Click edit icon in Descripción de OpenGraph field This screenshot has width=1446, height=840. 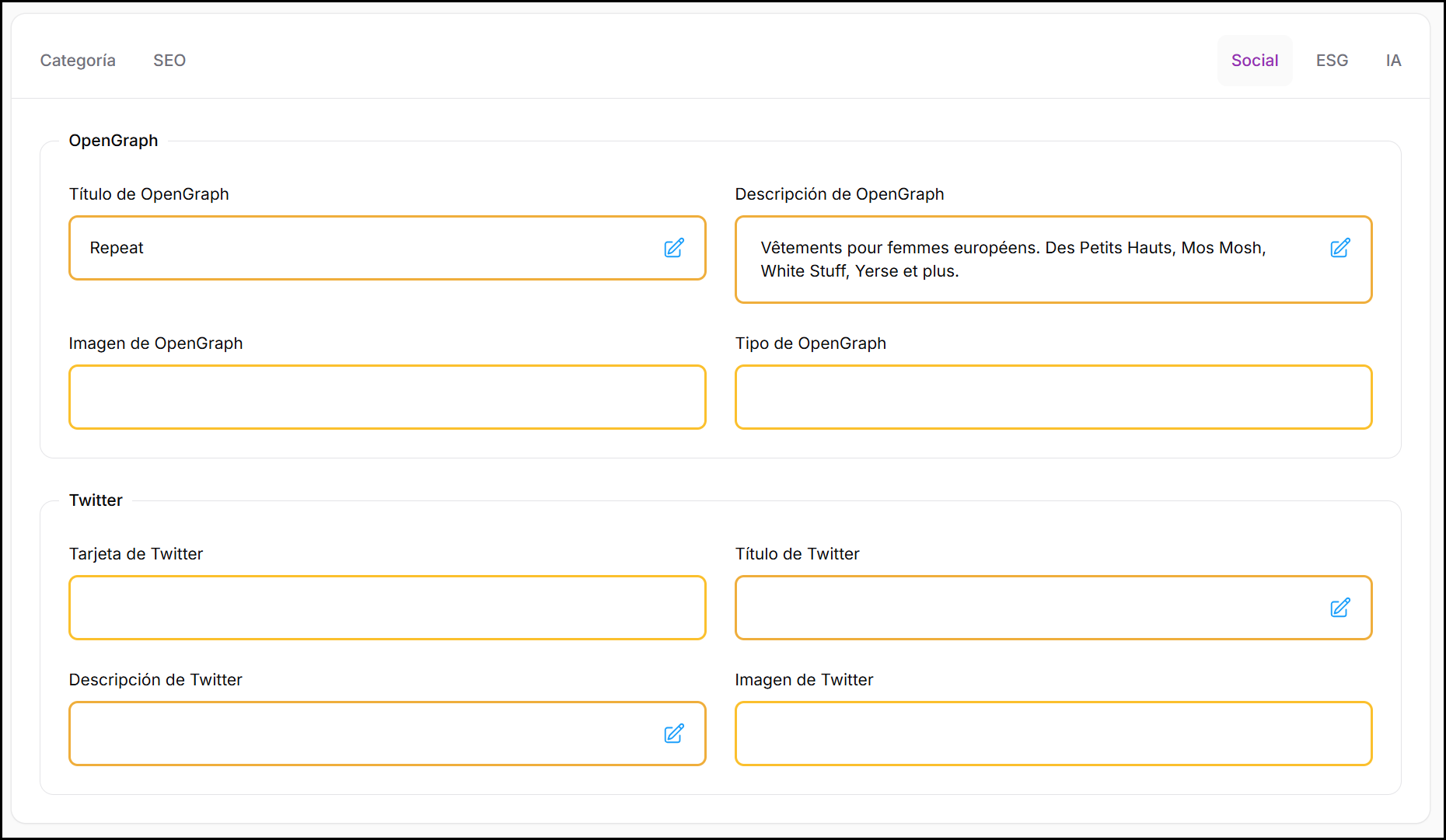pyautogui.click(x=1340, y=248)
